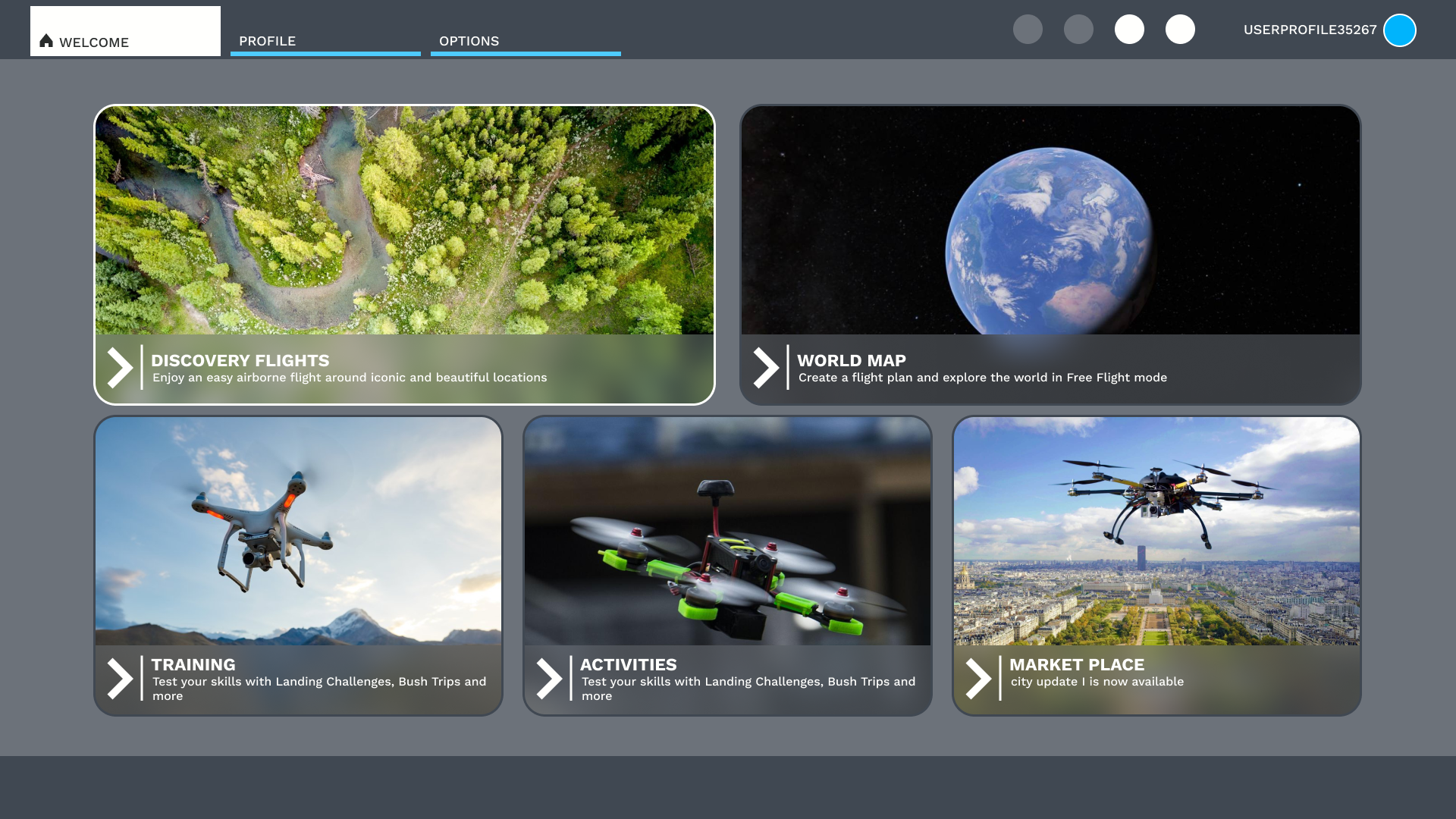Click the home icon on Welcome tab
The width and height of the screenshot is (1456, 819).
coord(46,41)
